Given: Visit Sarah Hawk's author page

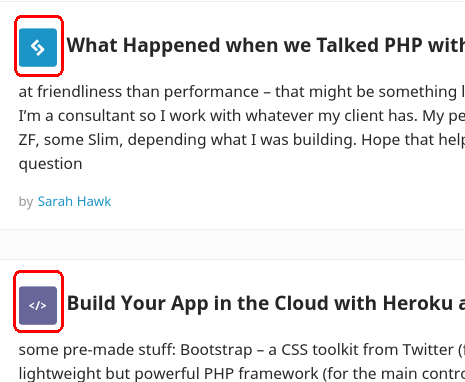Looking at the screenshot, I should 74,201.
